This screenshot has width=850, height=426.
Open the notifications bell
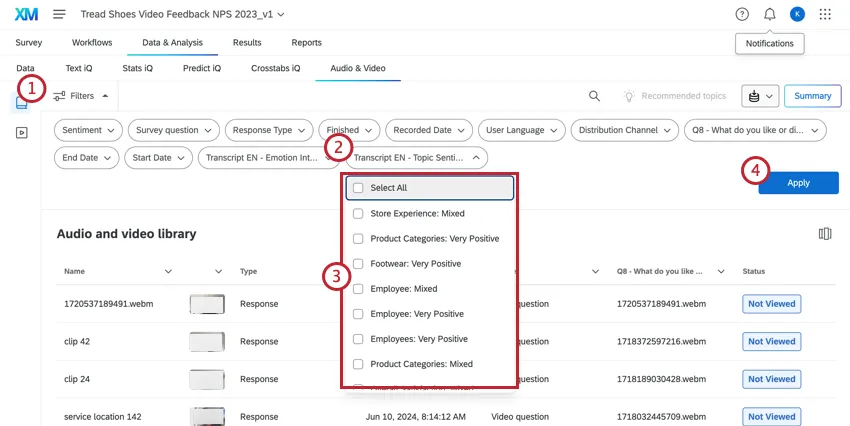click(x=769, y=14)
